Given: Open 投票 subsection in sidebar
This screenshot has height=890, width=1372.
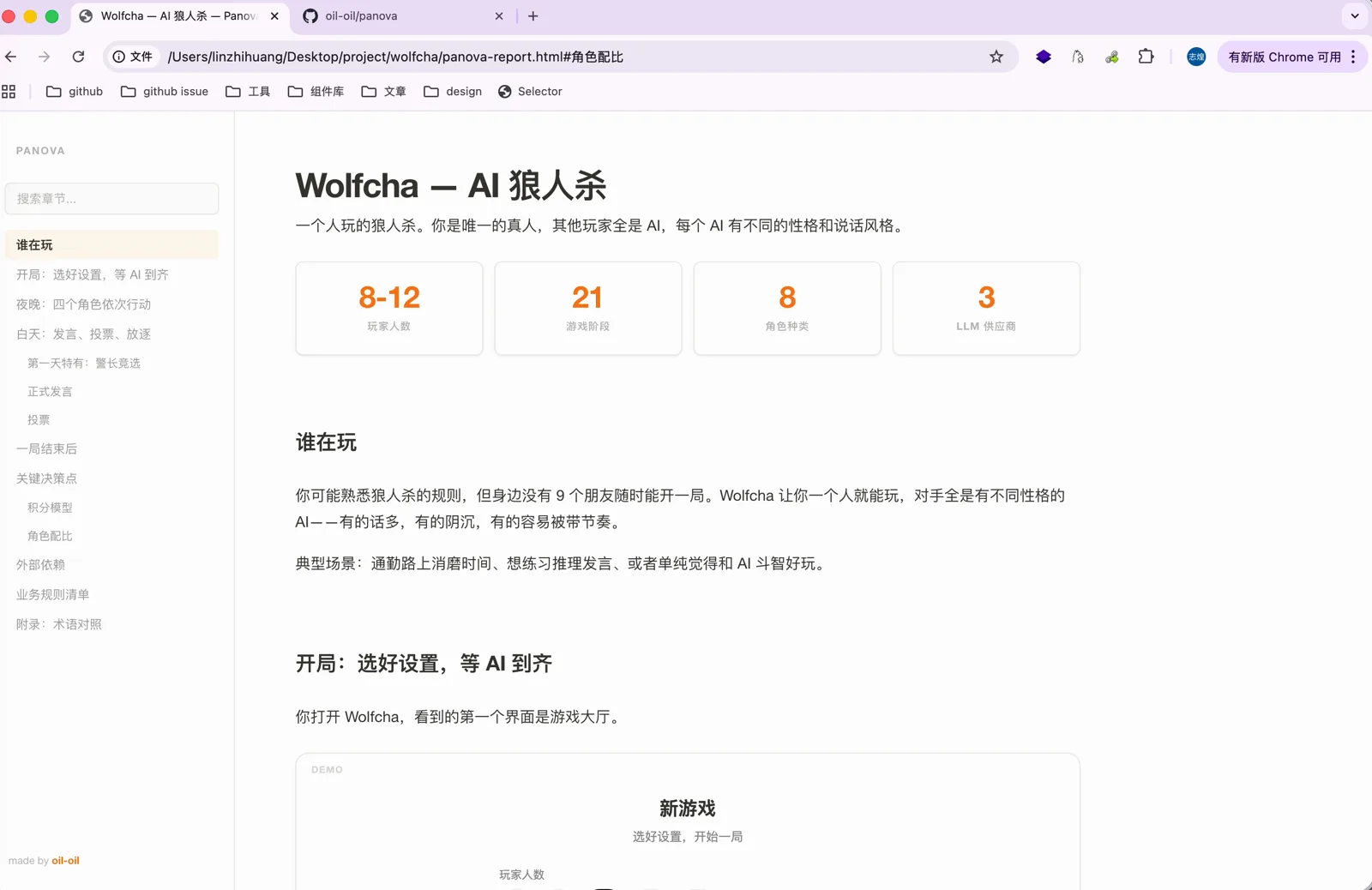Looking at the screenshot, I should [x=39, y=420].
